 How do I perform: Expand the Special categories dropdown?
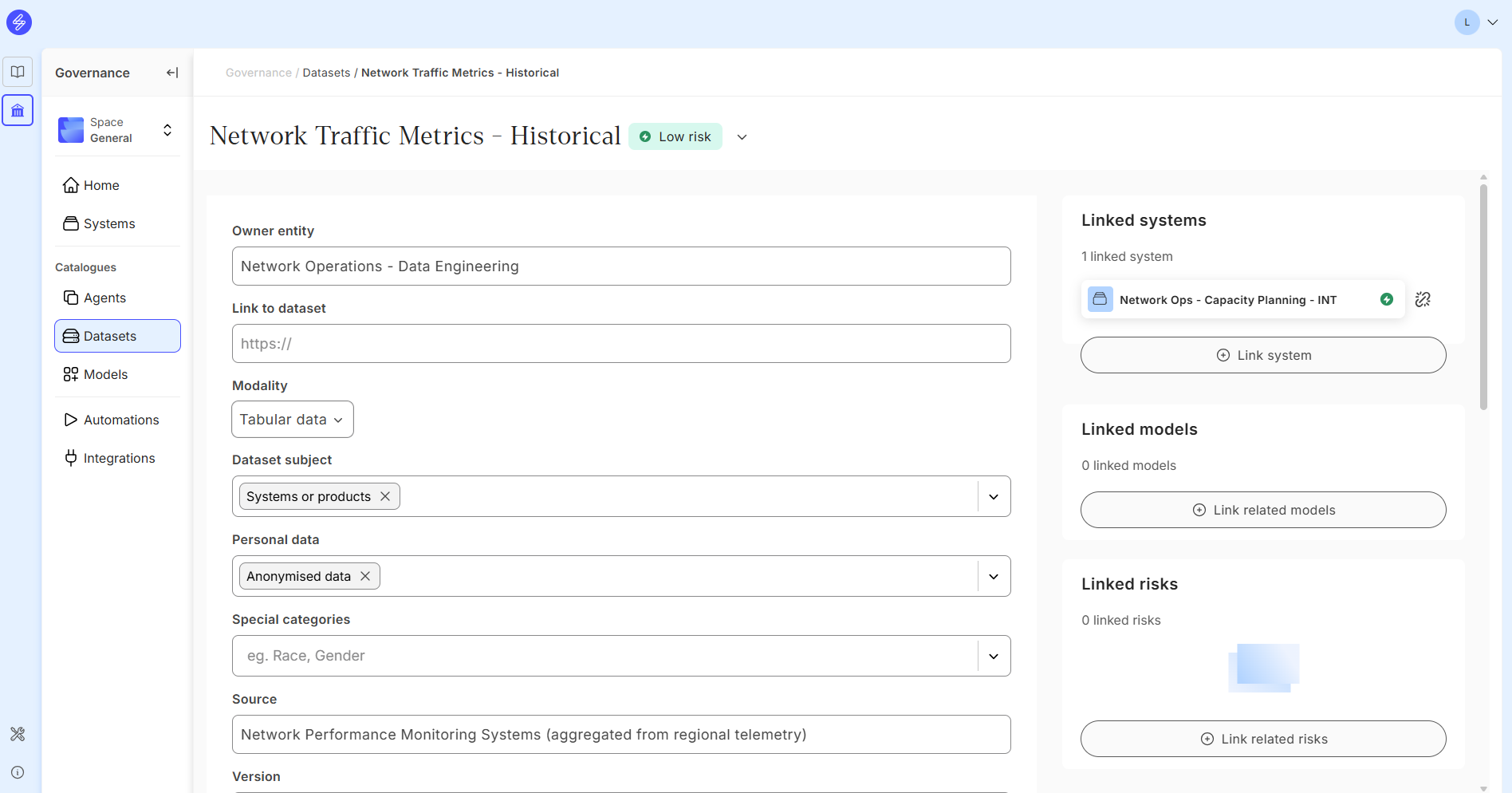pos(994,656)
